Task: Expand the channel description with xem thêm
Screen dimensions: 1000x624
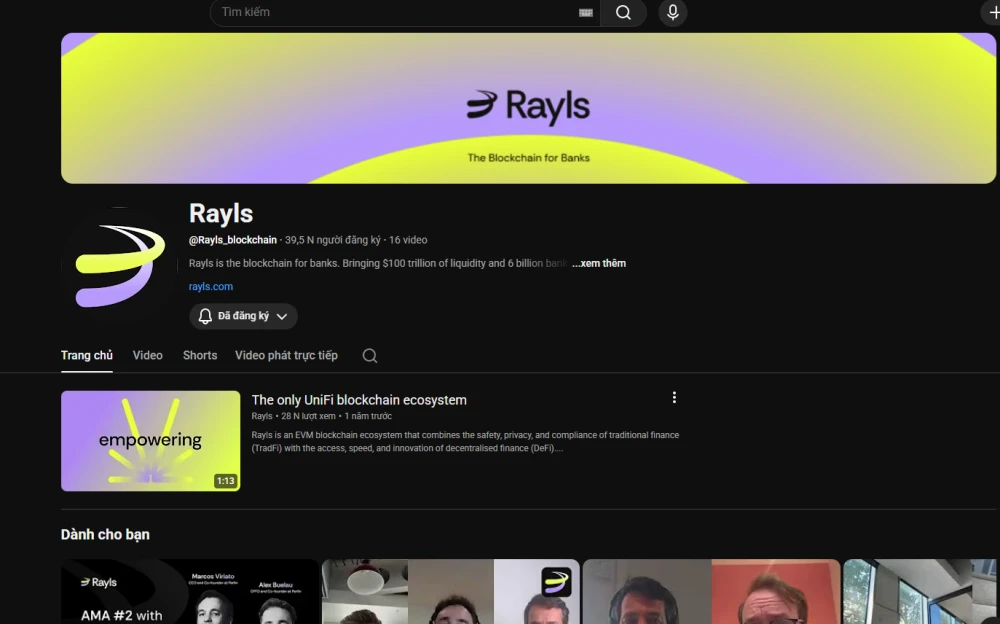Action: click(598, 262)
